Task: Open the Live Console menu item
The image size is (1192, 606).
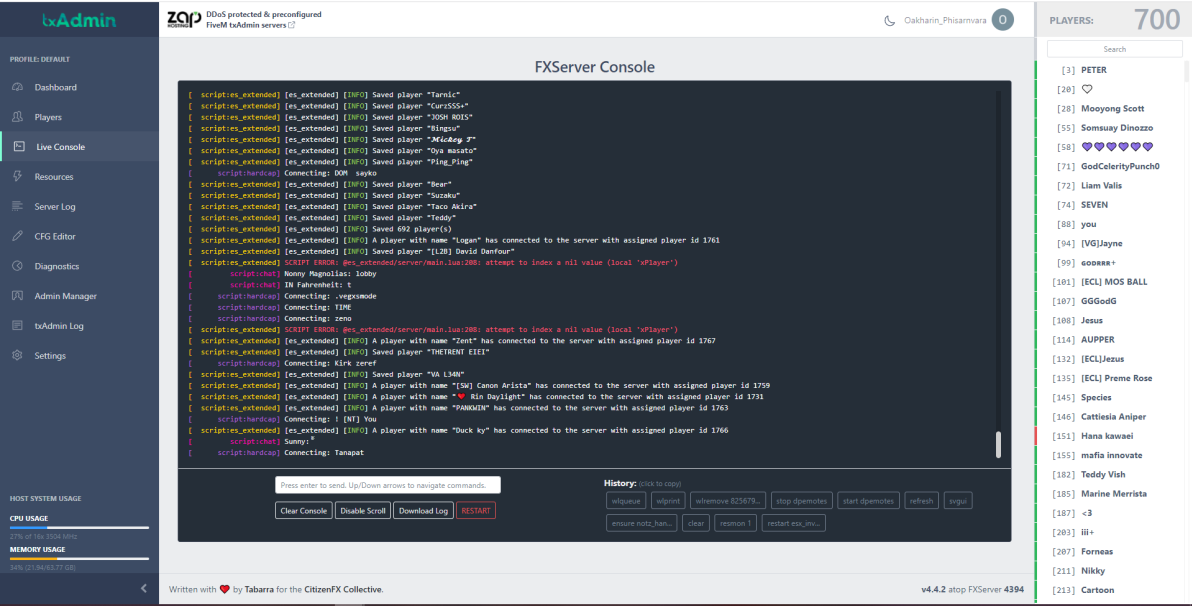Action: click(80, 147)
